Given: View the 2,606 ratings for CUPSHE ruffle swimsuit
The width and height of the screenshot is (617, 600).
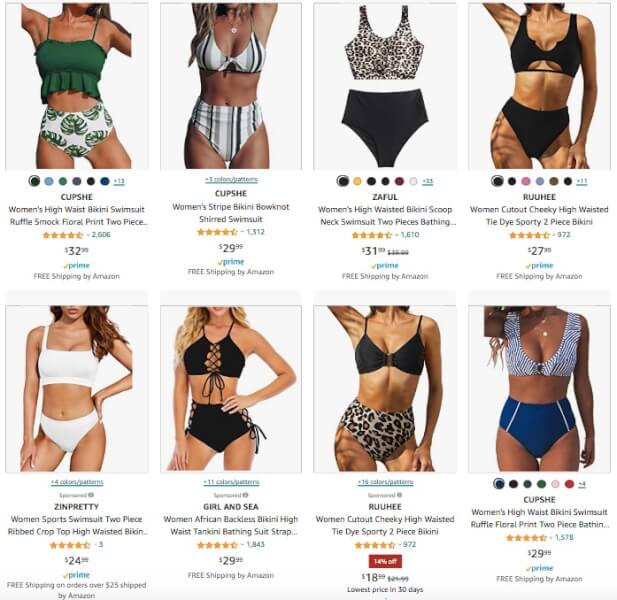Looking at the screenshot, I should [101, 235].
